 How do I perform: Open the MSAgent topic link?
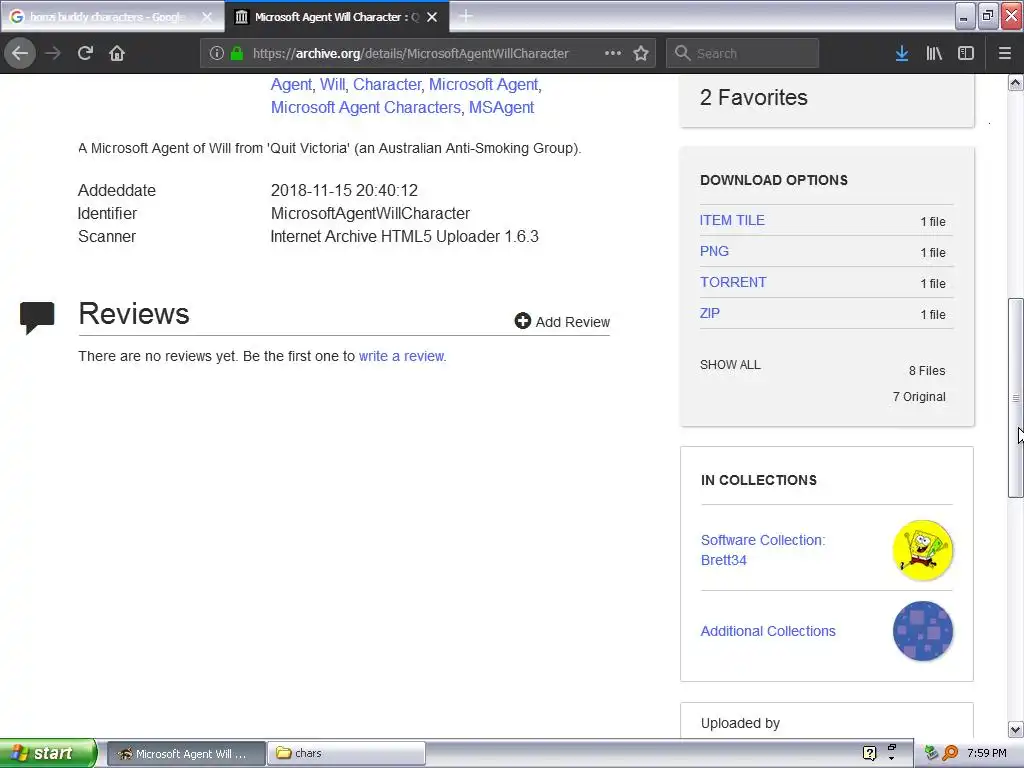502,107
